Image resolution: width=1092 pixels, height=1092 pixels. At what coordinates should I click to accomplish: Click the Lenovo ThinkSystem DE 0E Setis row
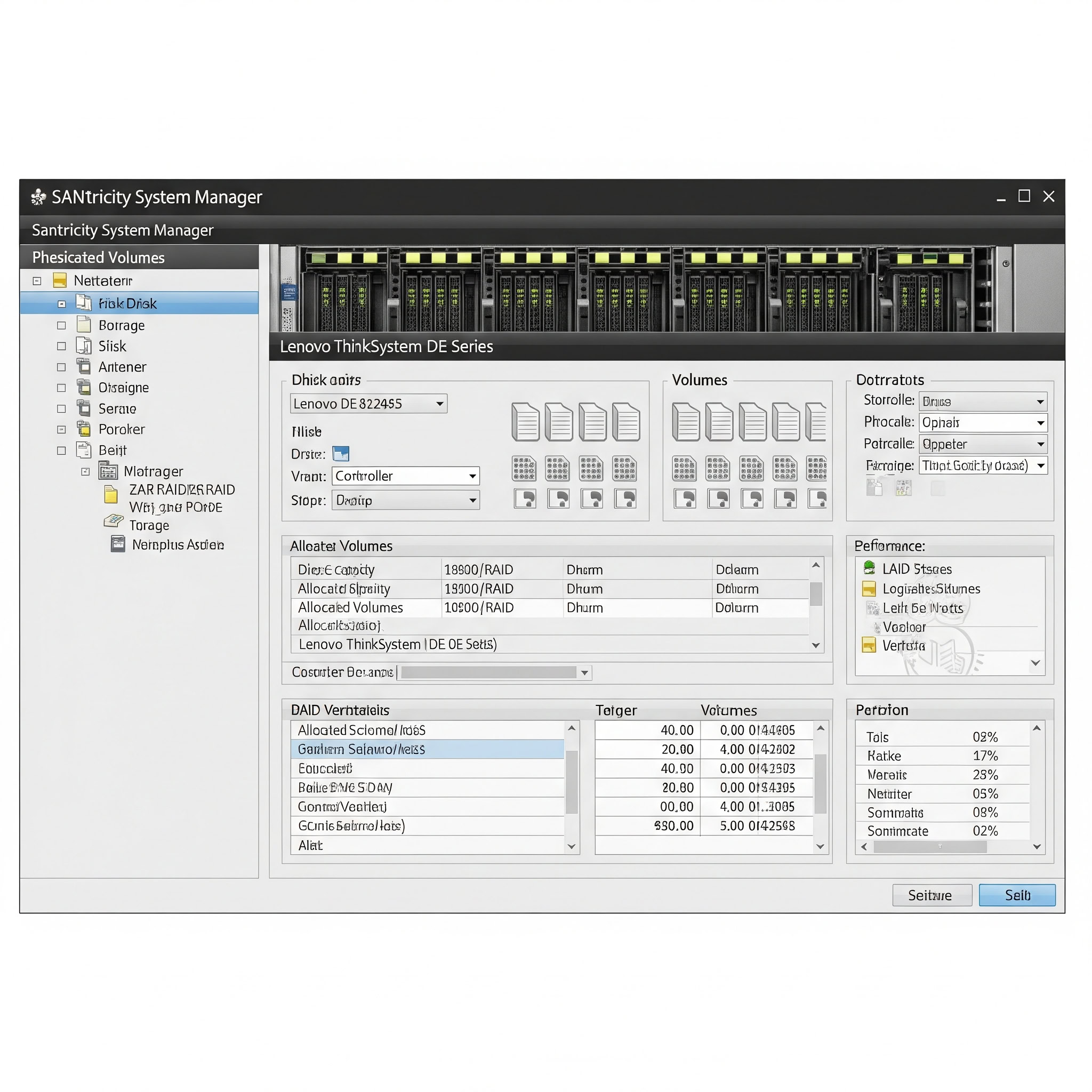[x=550, y=644]
